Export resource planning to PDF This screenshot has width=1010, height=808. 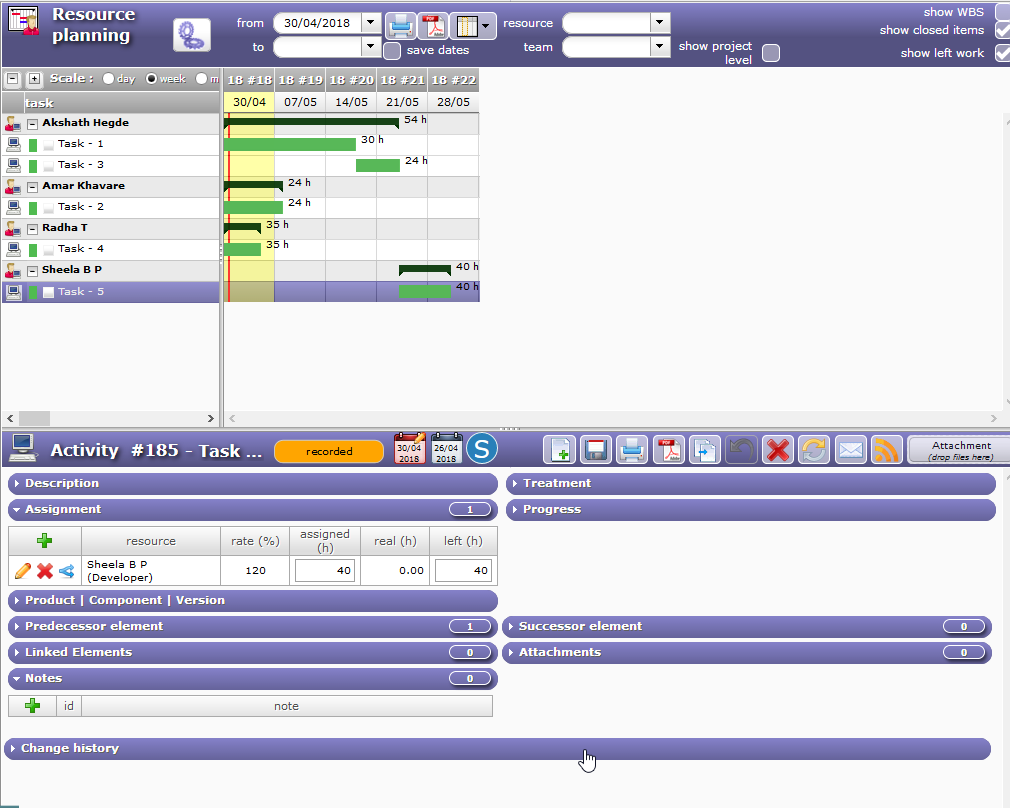click(432, 25)
